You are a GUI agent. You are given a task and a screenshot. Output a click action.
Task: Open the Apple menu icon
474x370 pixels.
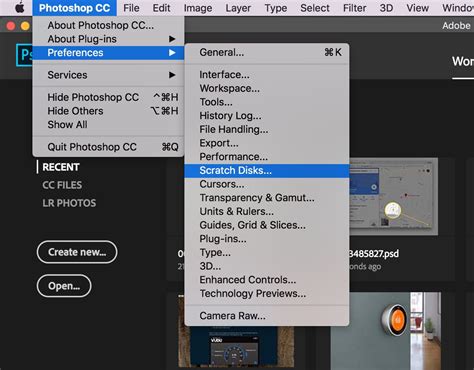click(20, 7)
